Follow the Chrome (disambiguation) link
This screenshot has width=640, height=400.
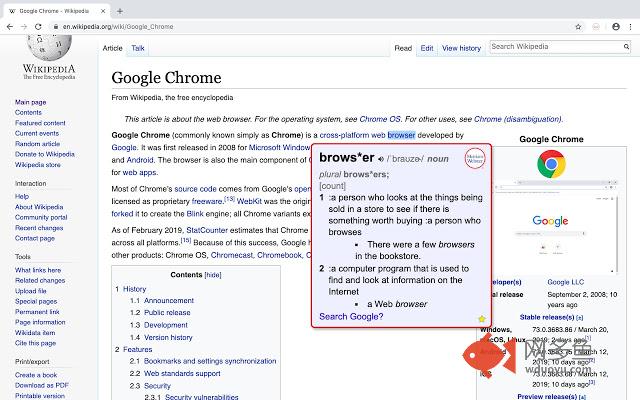click(518, 119)
